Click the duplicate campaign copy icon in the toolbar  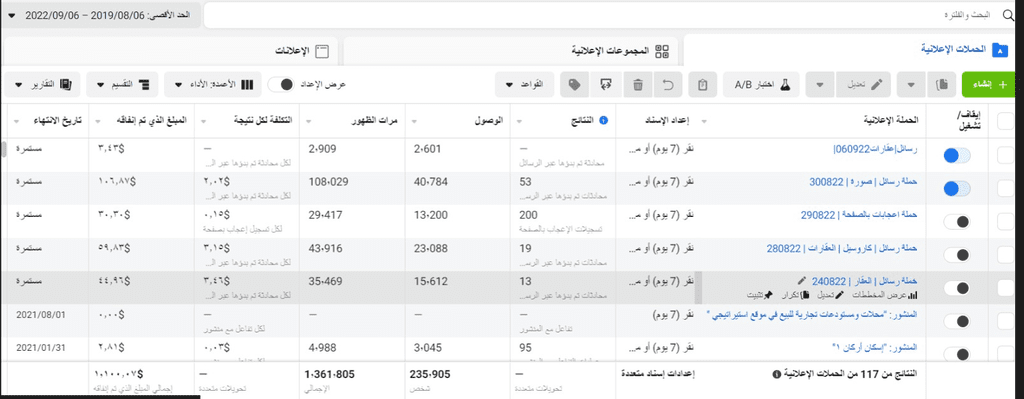pyautogui.click(x=942, y=84)
